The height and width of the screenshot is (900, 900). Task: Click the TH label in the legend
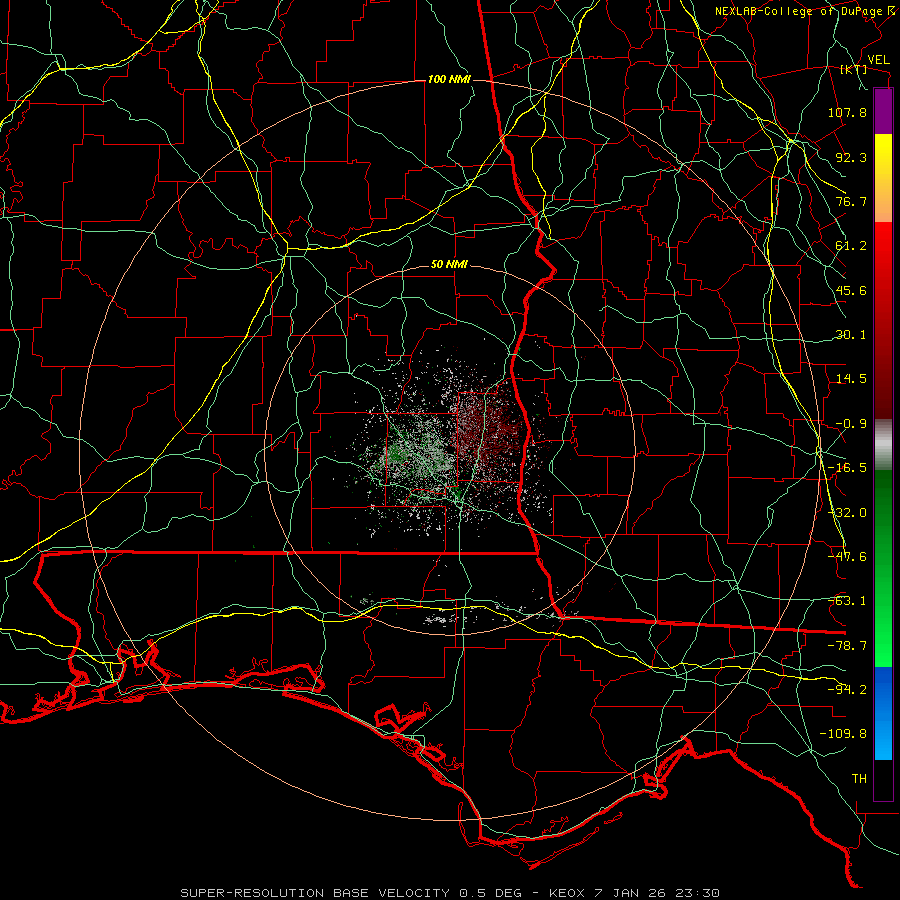pos(859,779)
